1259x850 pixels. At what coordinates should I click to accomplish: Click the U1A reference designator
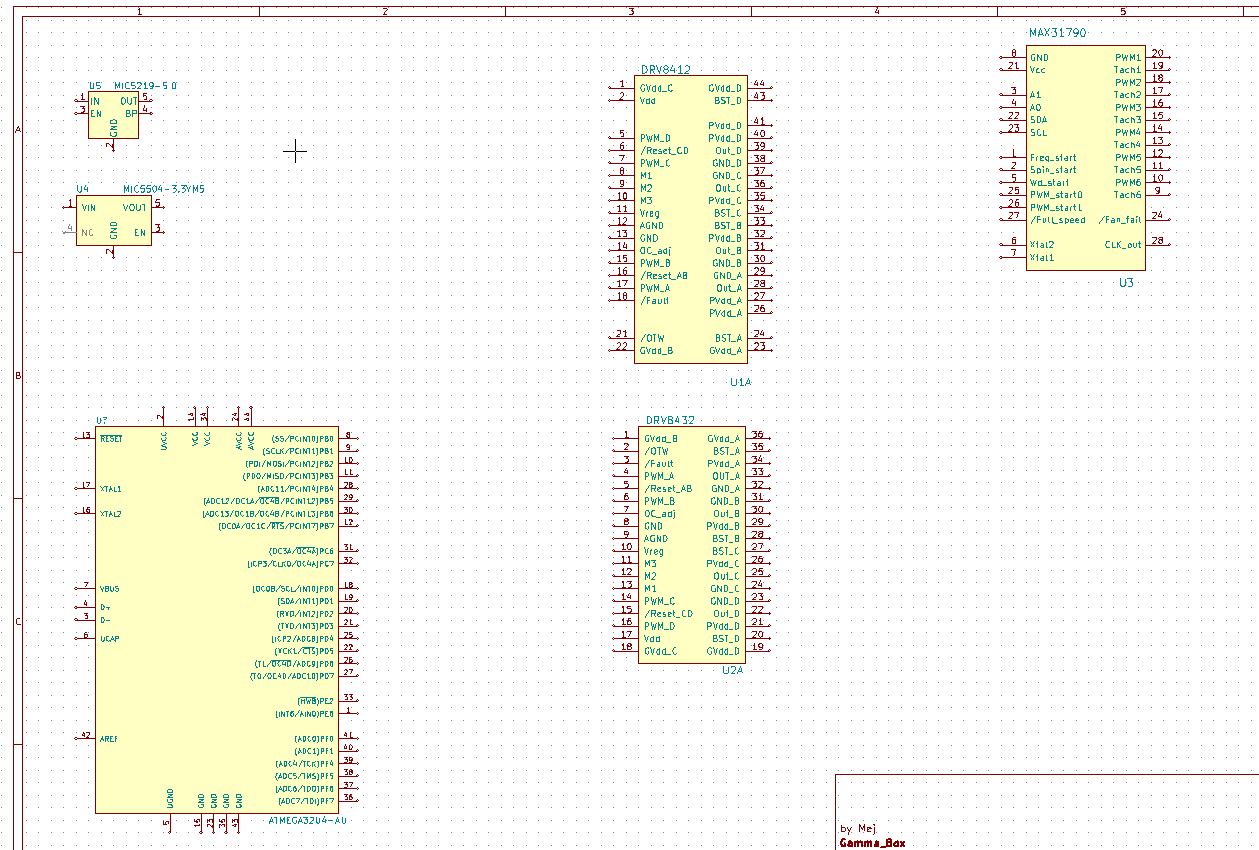pyautogui.click(x=740, y=382)
